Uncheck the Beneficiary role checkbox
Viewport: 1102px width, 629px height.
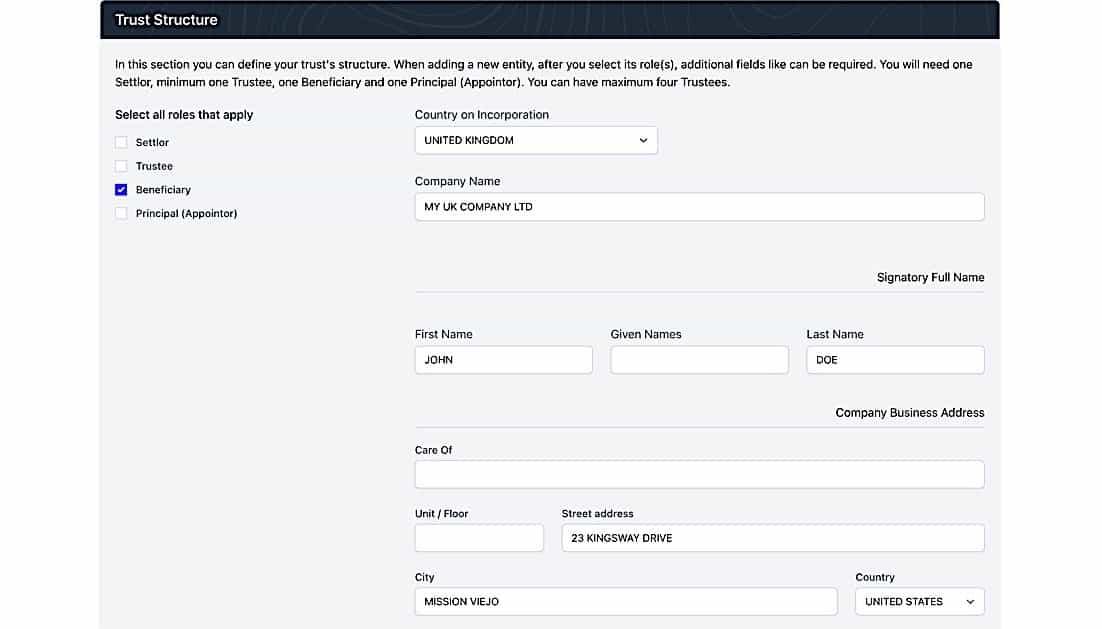[x=121, y=190]
